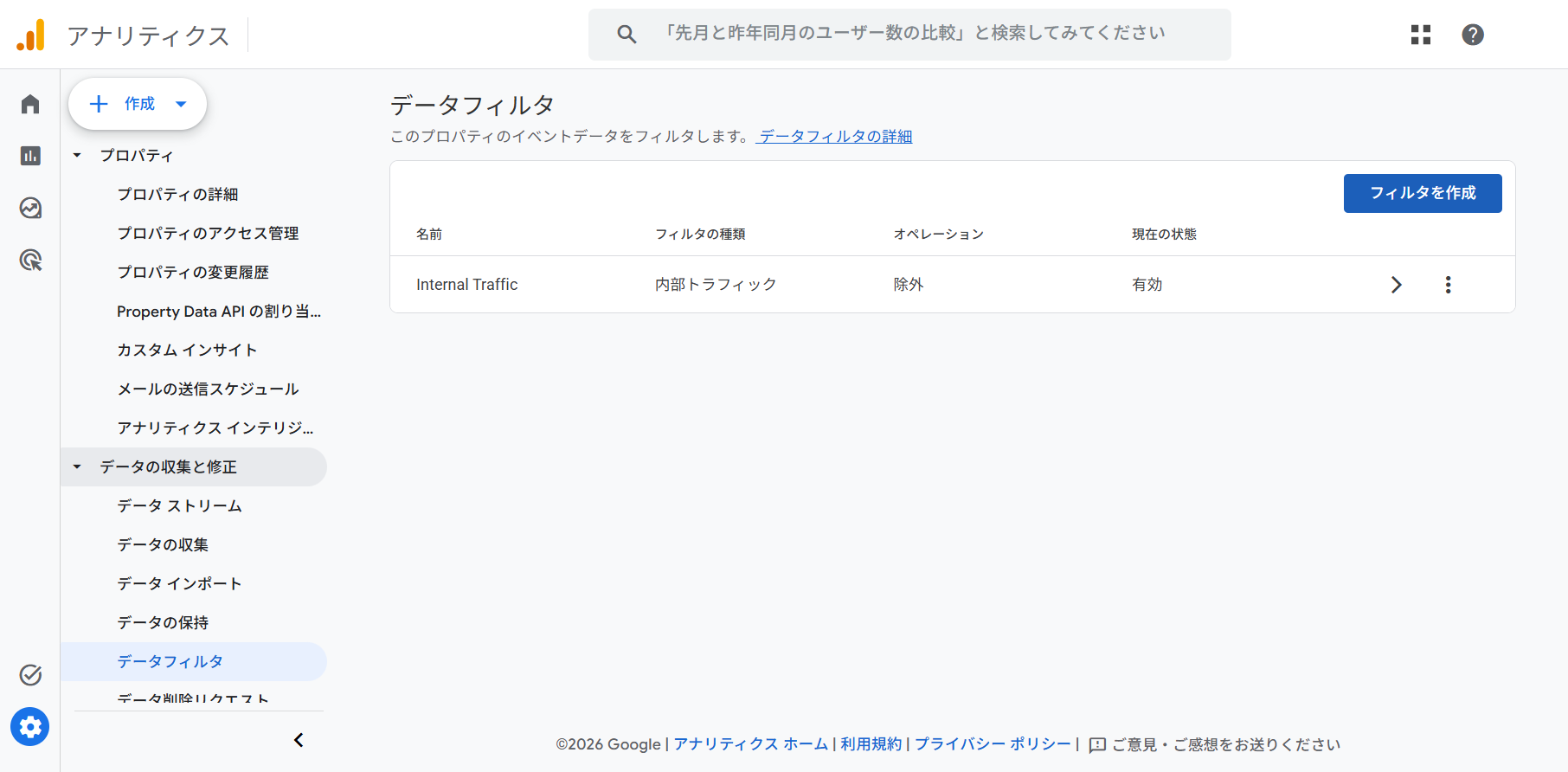1568x772 pixels.
Task: Open the Home icon in sidebar
Action: (30, 105)
